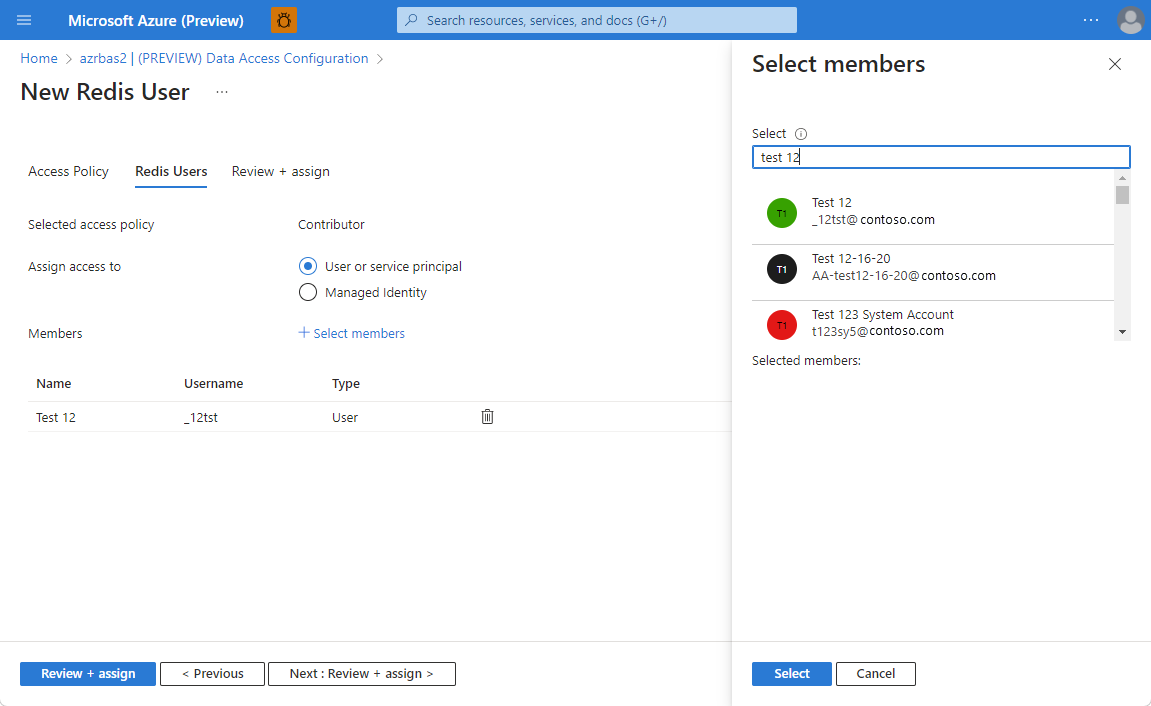Open the Review + assign tab

[280, 171]
